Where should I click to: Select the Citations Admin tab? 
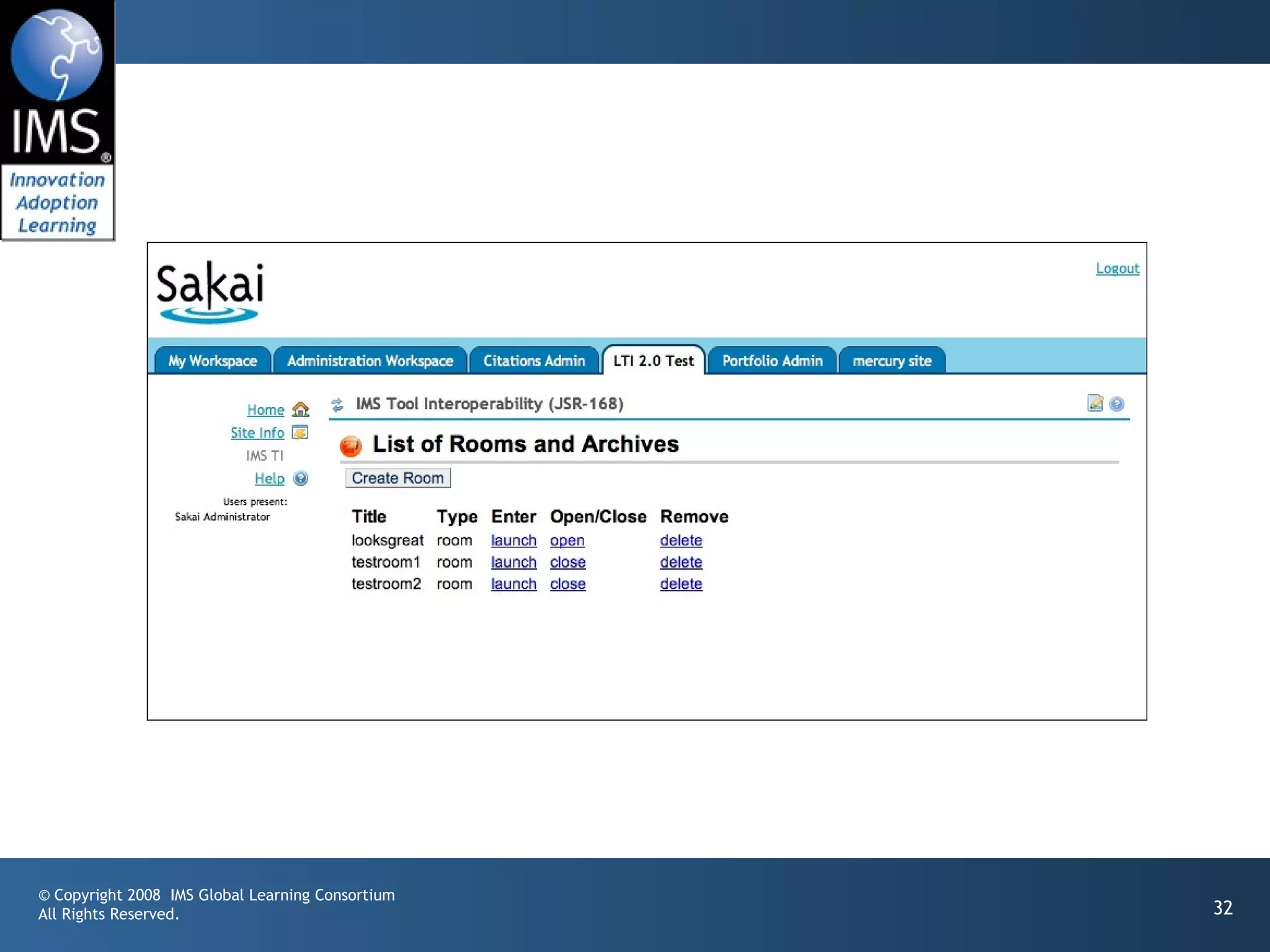534,361
